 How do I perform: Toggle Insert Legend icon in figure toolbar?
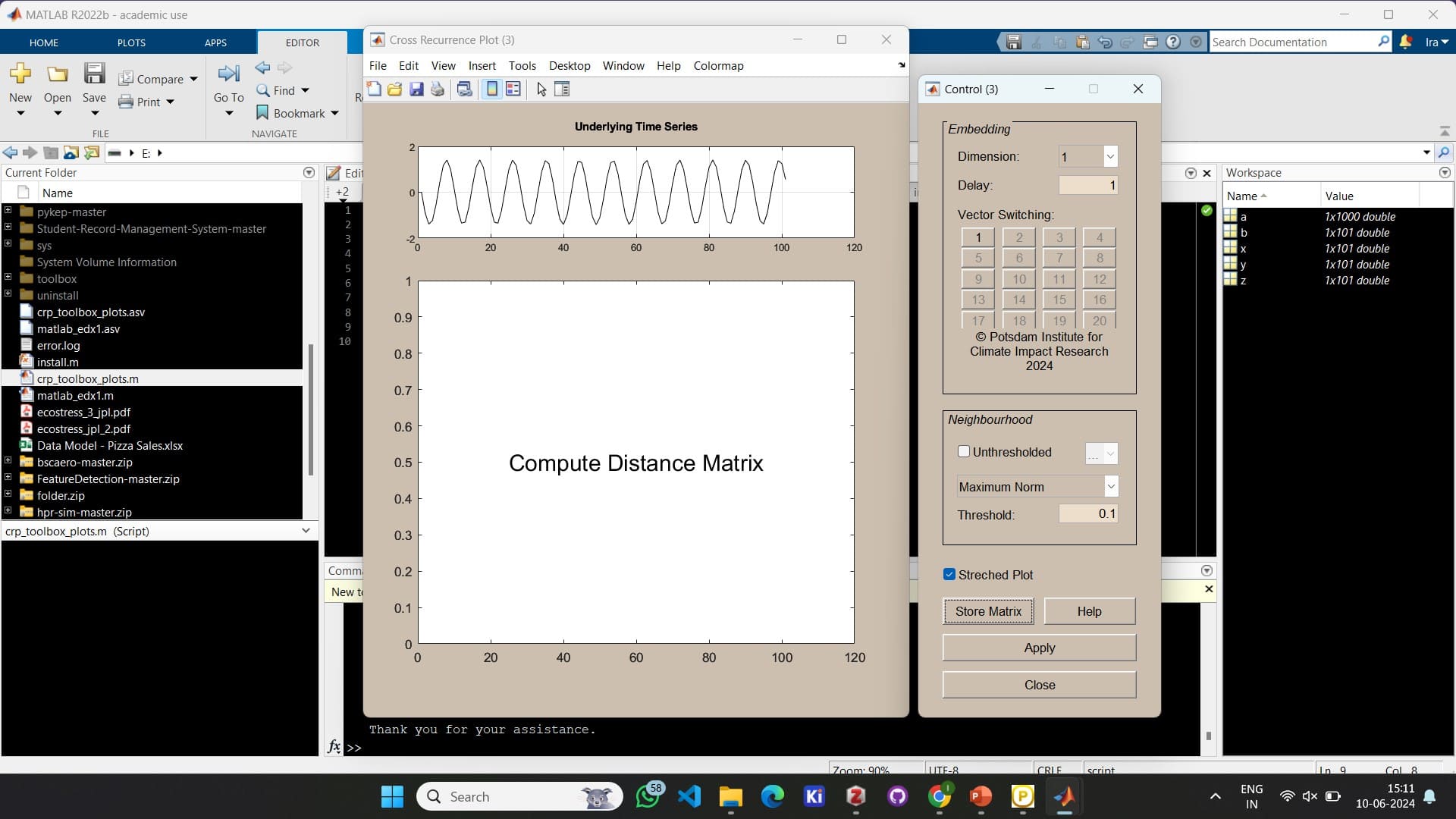coord(513,89)
